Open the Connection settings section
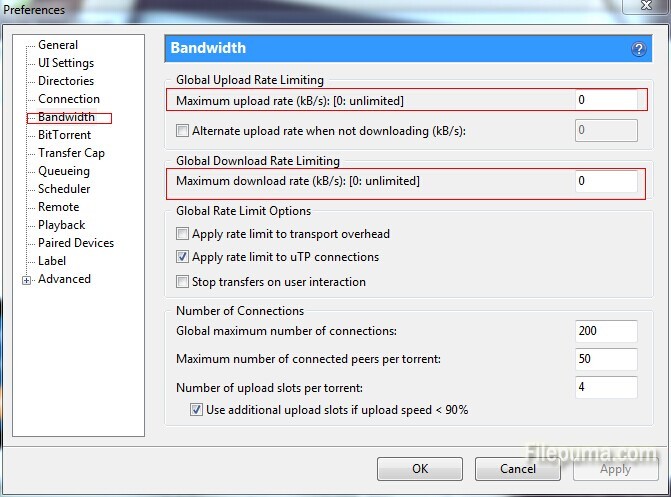The height and width of the screenshot is (497, 671). [x=69, y=99]
